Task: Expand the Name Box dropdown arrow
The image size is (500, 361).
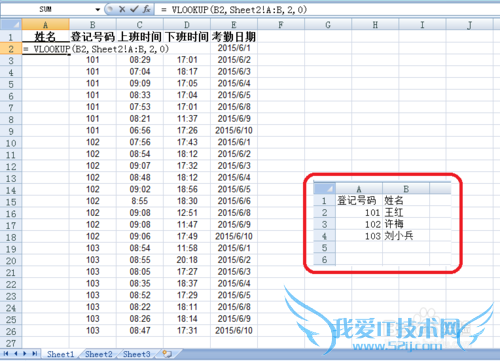Action: coord(98,10)
